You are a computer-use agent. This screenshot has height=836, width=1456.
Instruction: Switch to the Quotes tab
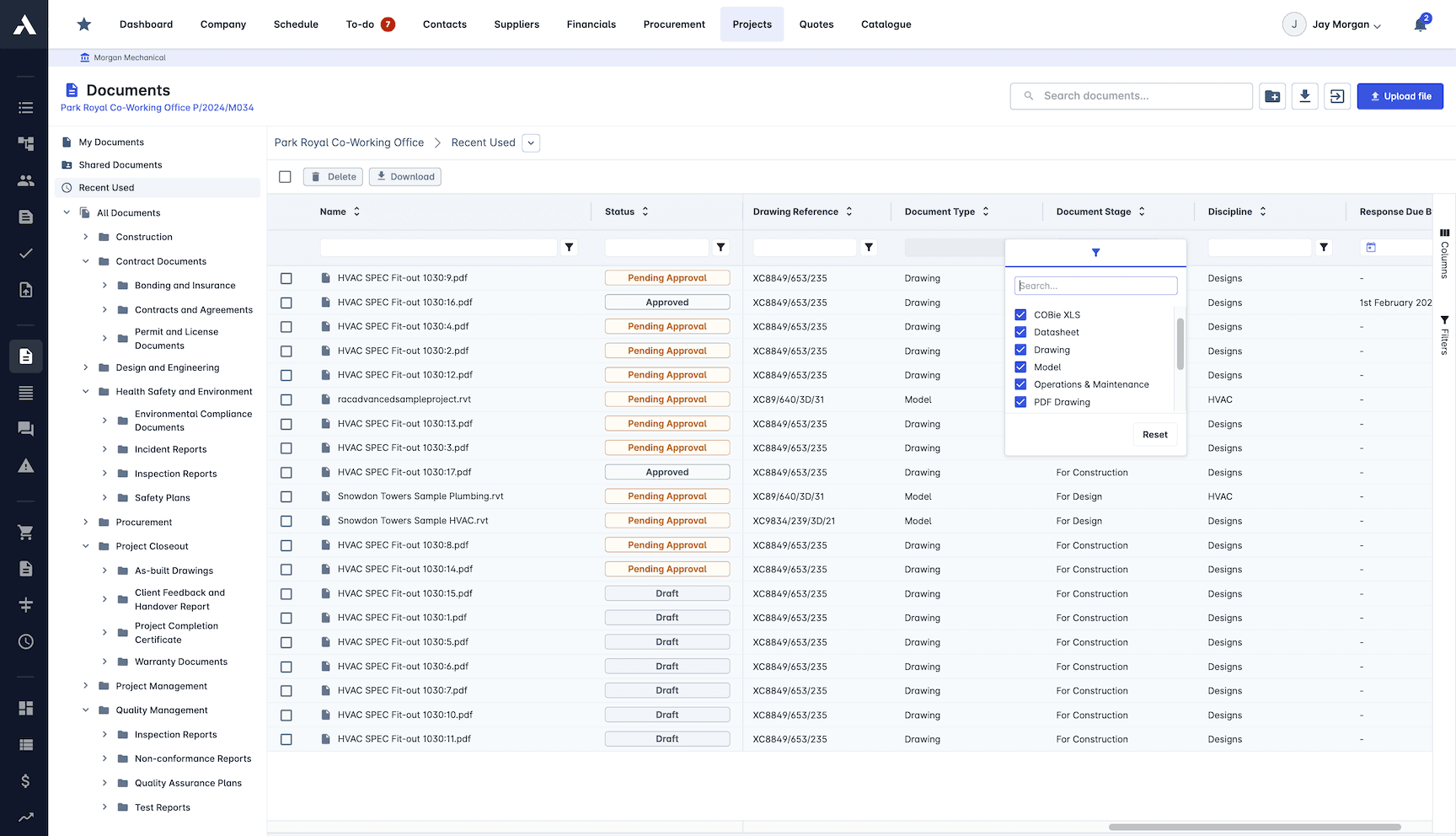[x=816, y=24]
